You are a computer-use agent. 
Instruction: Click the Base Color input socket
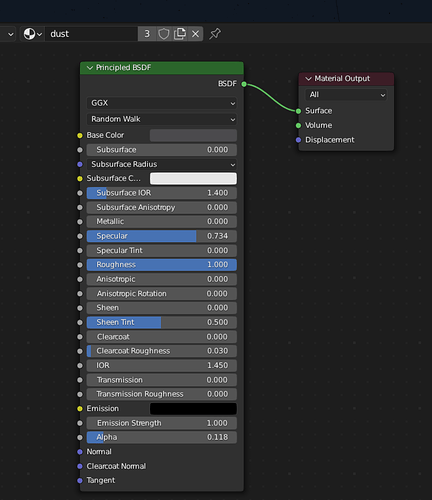click(x=80, y=135)
